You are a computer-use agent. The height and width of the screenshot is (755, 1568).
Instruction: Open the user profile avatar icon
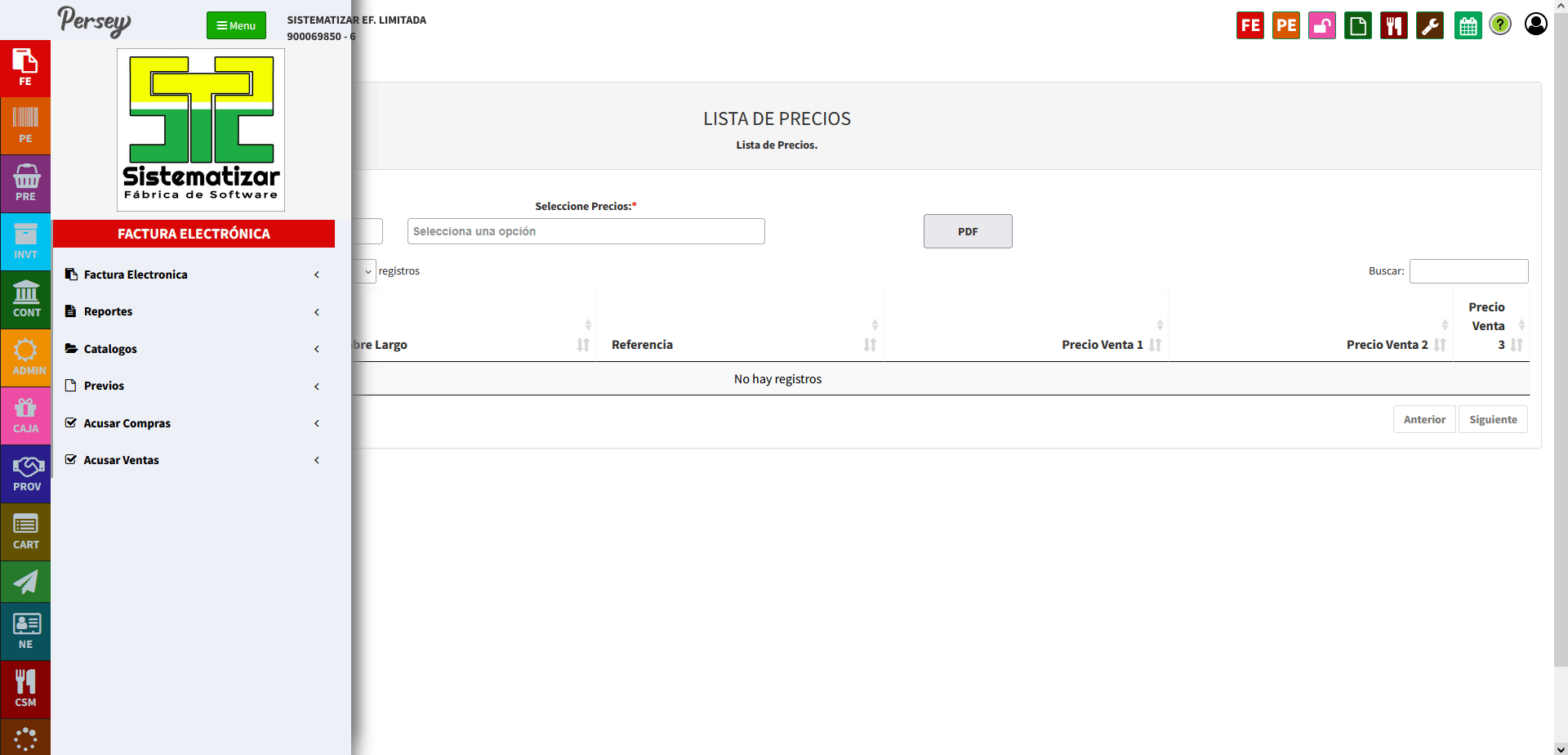[x=1535, y=25]
